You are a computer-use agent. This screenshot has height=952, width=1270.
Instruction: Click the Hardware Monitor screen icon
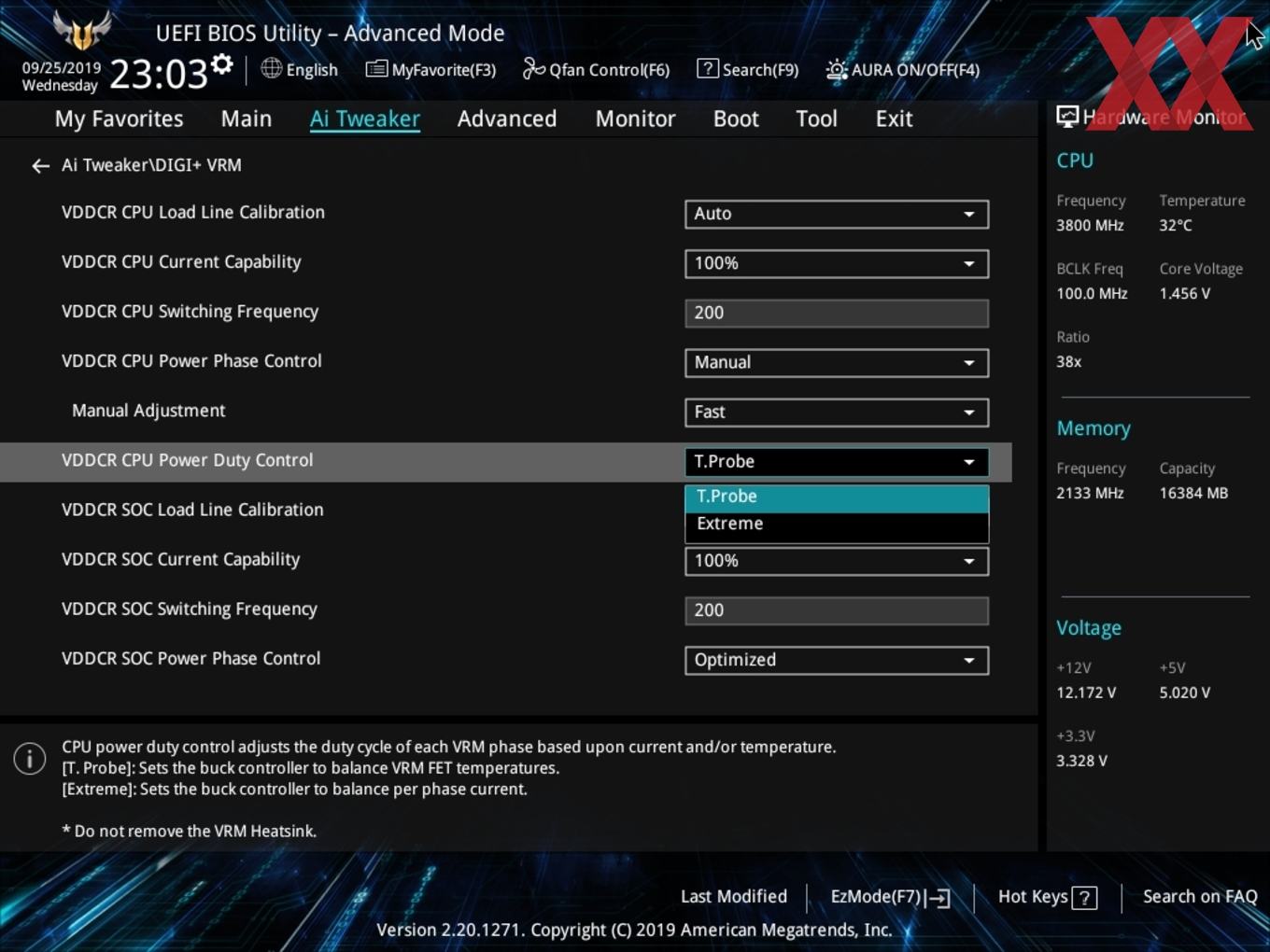(x=1067, y=117)
